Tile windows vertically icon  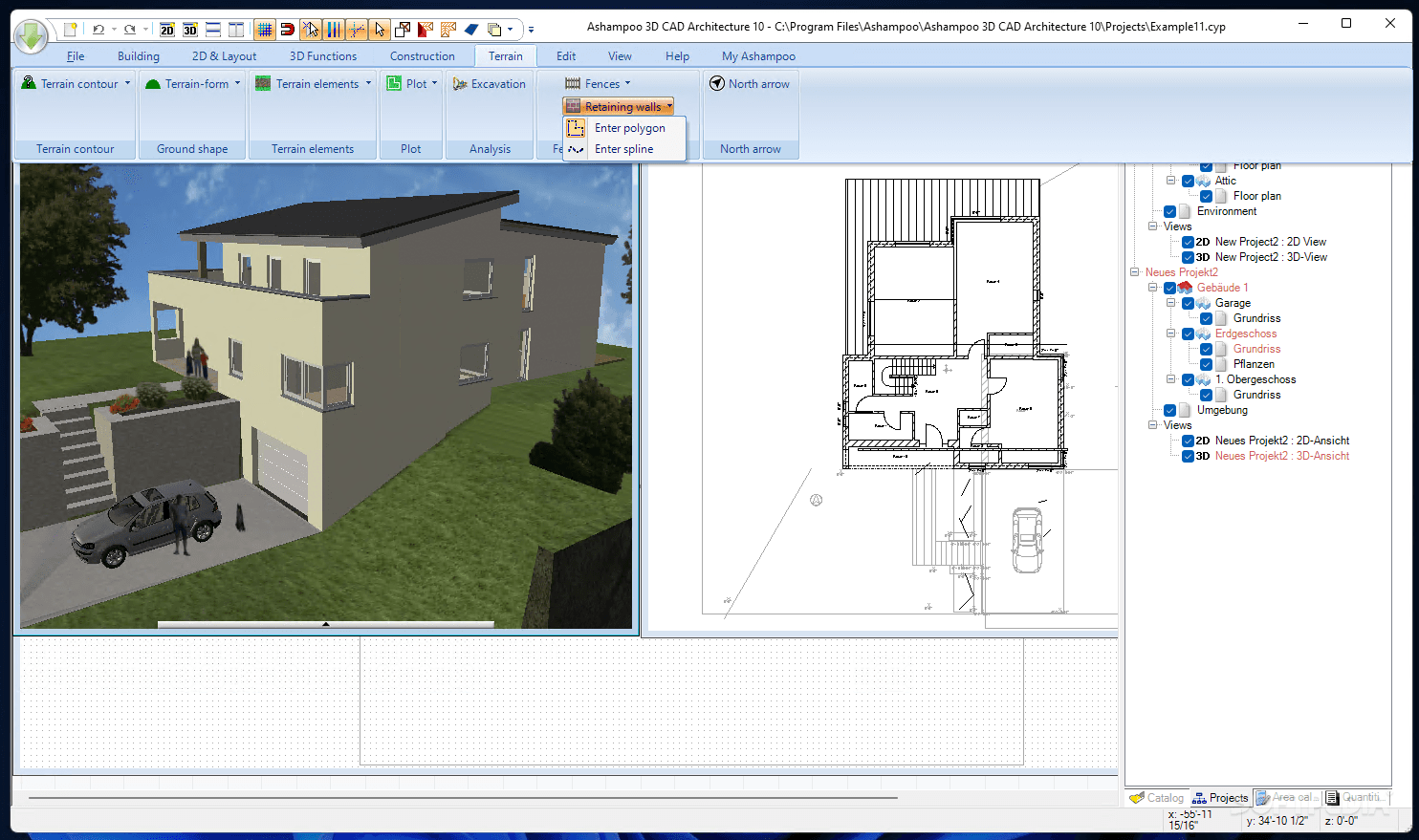click(236, 30)
